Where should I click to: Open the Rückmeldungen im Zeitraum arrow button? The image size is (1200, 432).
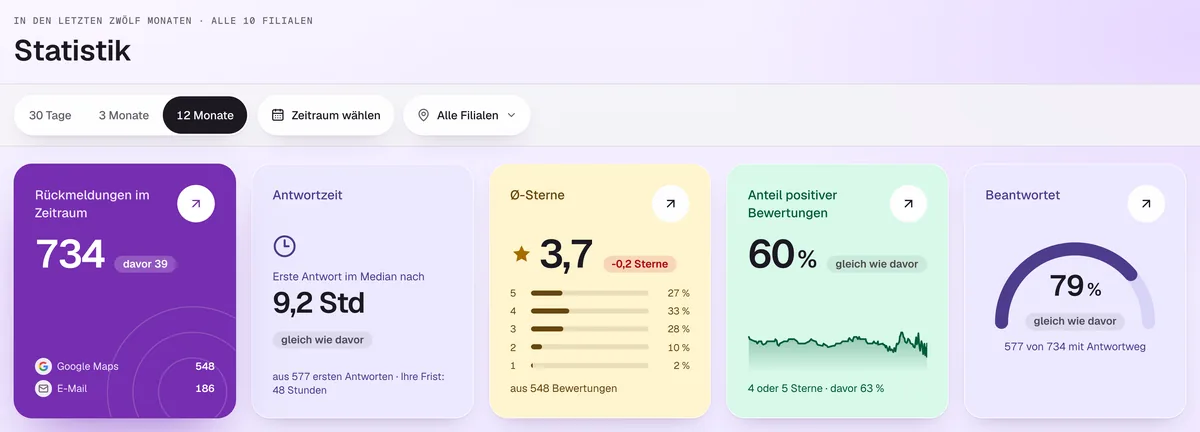coord(196,204)
